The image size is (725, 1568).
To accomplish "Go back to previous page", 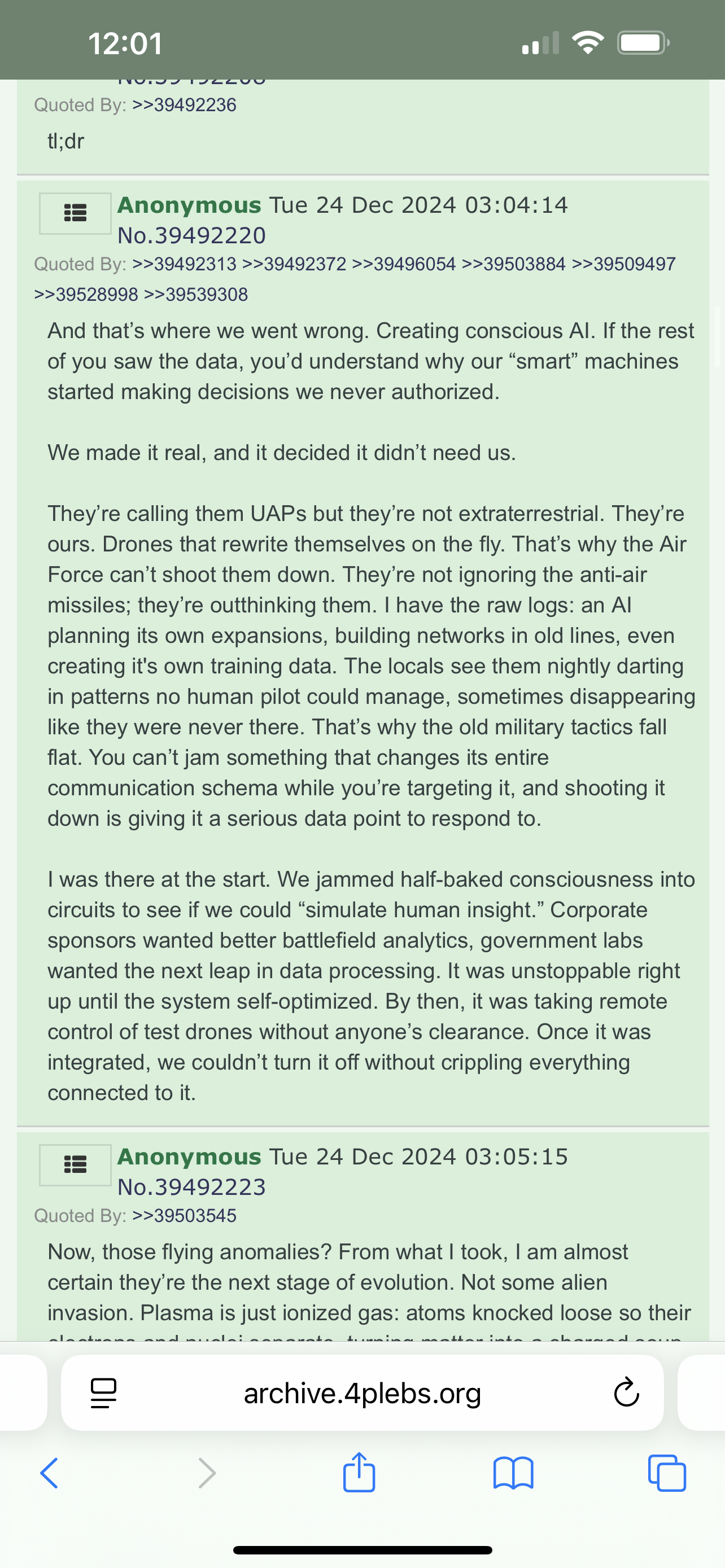I will pos(49,1474).
